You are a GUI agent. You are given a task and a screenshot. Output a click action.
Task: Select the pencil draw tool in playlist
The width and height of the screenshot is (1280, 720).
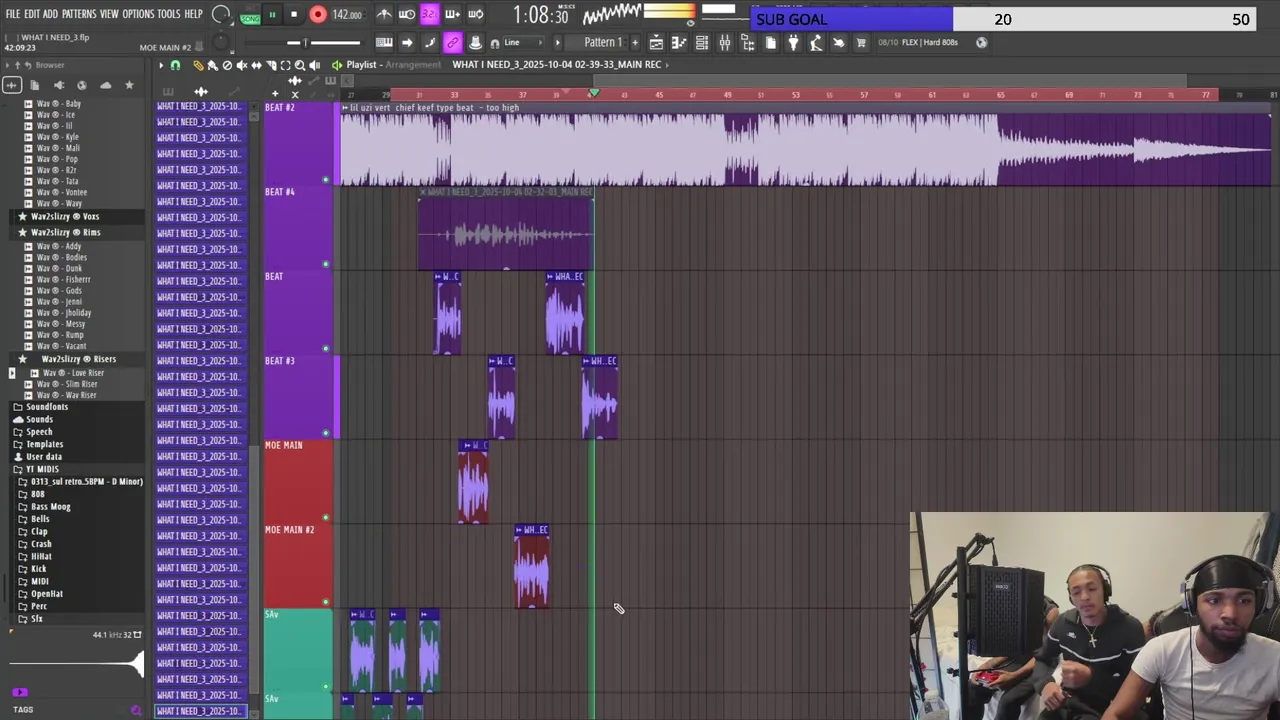click(x=198, y=65)
